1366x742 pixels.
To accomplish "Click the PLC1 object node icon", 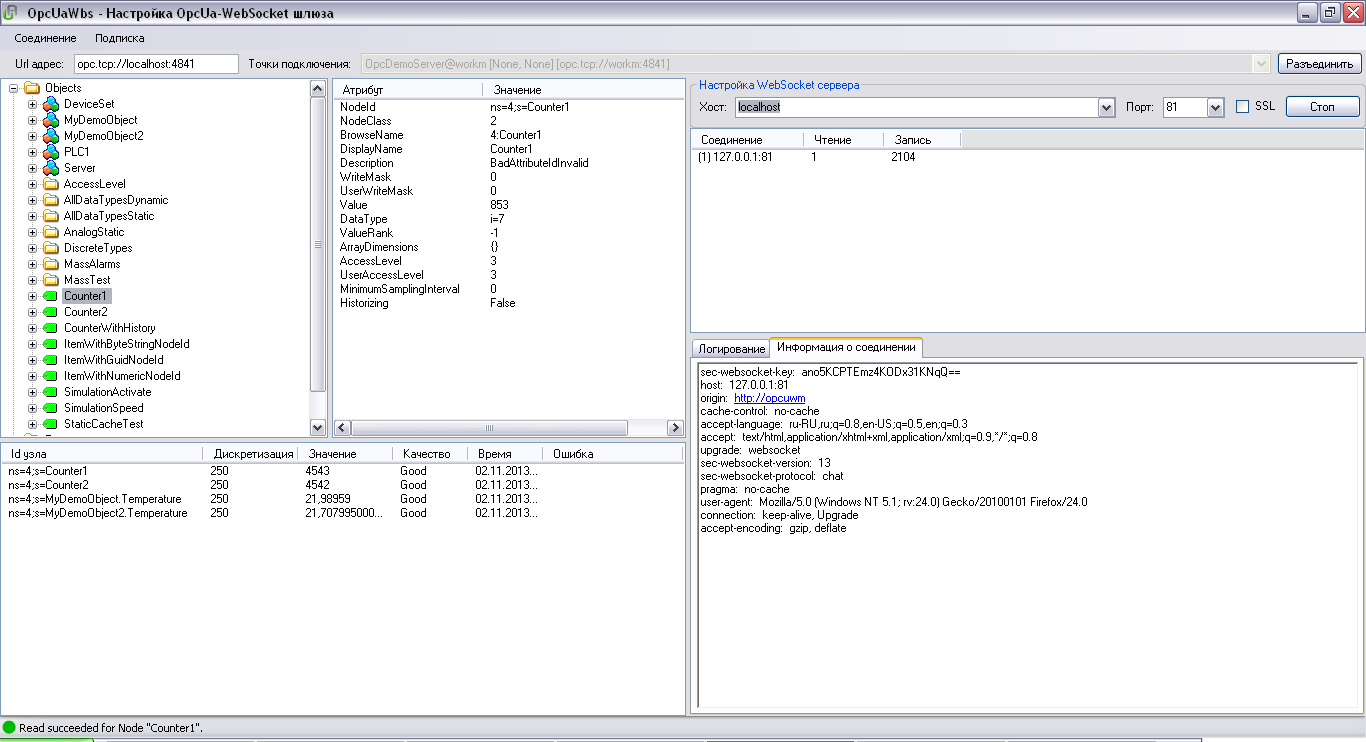I will [x=50, y=152].
